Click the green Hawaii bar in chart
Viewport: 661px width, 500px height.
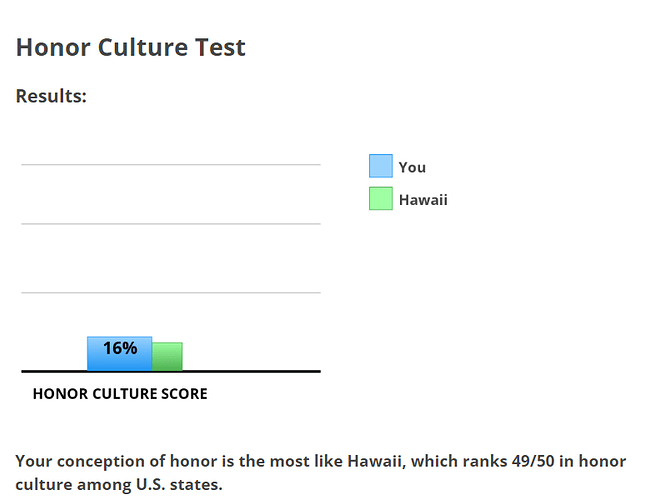(167, 356)
